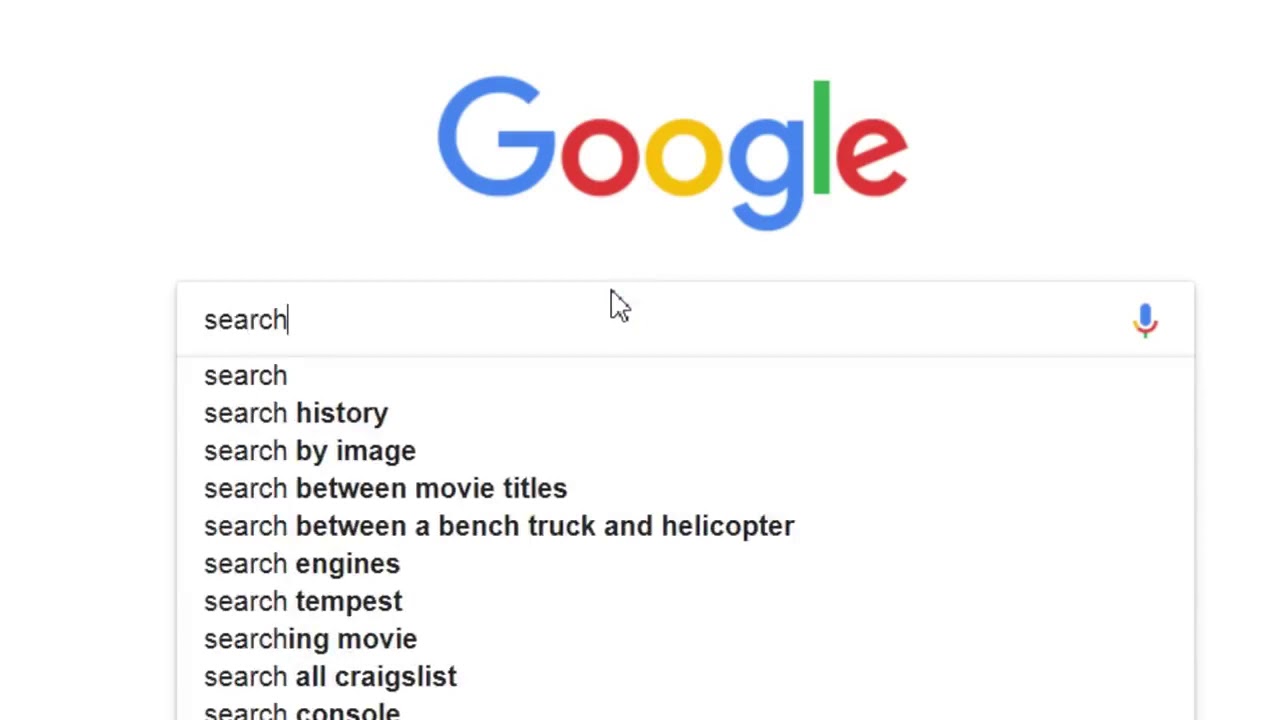Click the blue capital G in the Google logo
This screenshot has height=720, width=1280.
(x=496, y=138)
